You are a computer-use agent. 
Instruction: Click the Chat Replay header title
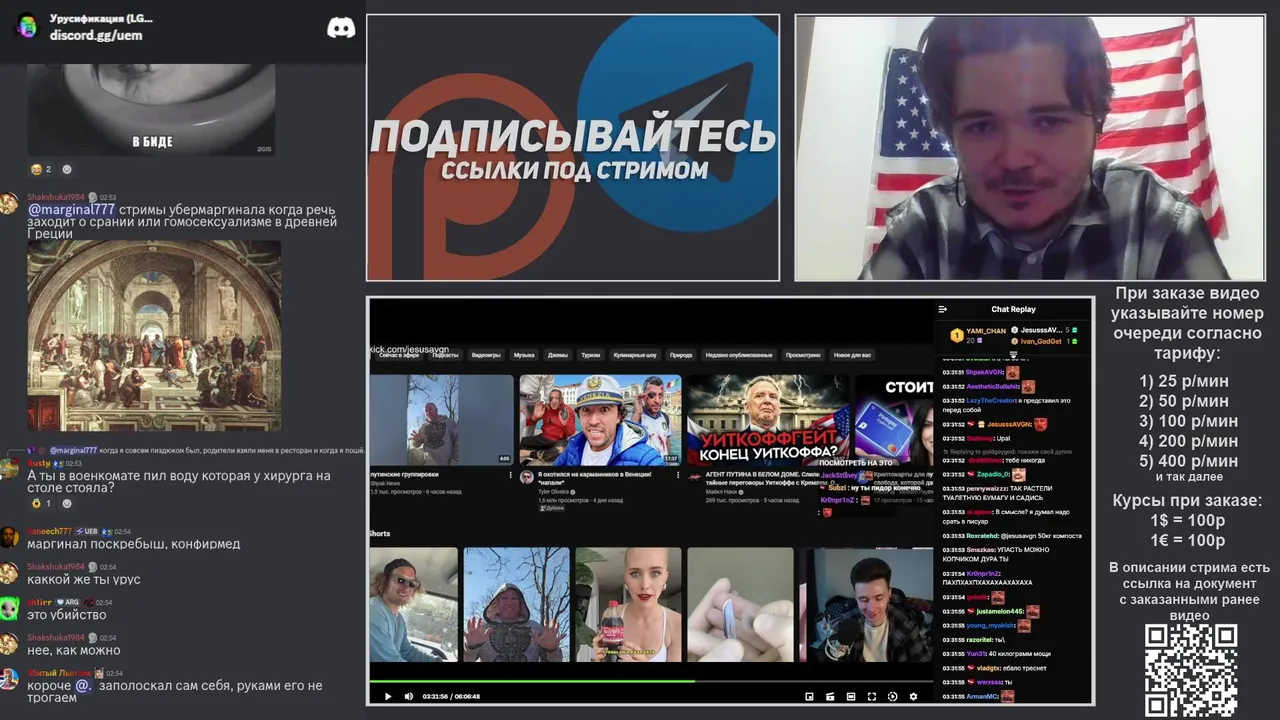coord(1013,309)
